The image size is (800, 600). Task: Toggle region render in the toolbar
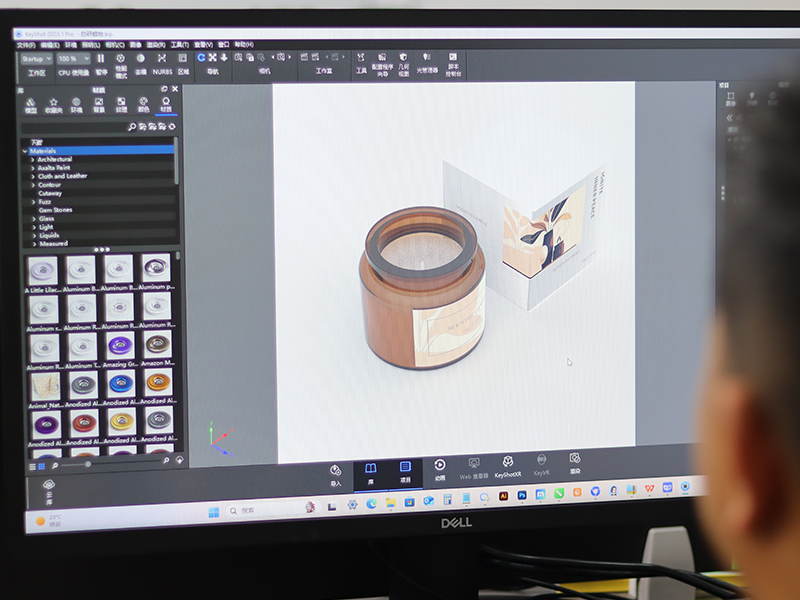[183, 64]
